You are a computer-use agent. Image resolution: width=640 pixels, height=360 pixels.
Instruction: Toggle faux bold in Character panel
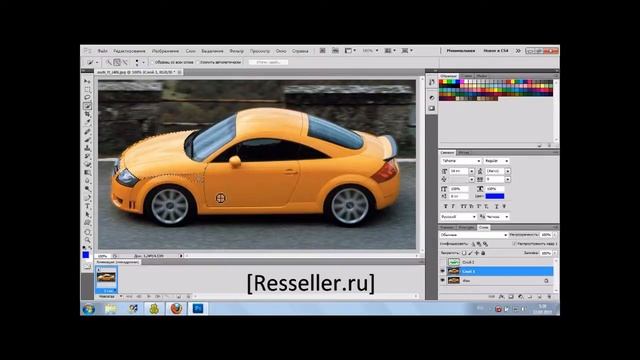[x=445, y=207]
